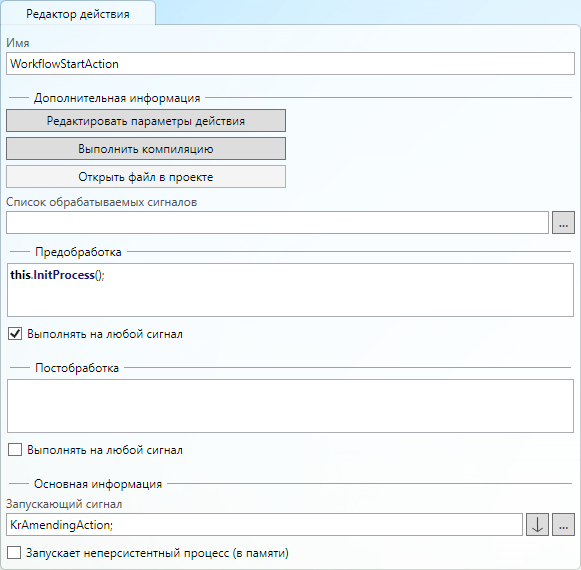581x570 pixels.
Task: Focus the Имя field with WorkflowStartAction
Action: pos(290,63)
